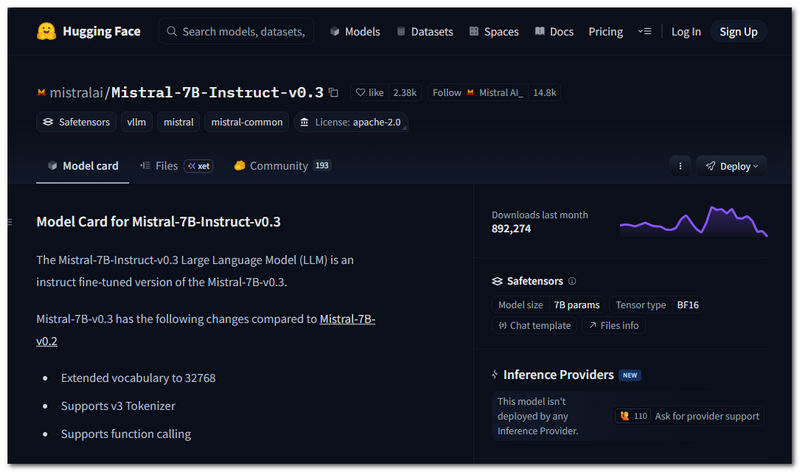800x472 pixels.
Task: Follow the Mistral AI organization
Action: click(447, 92)
